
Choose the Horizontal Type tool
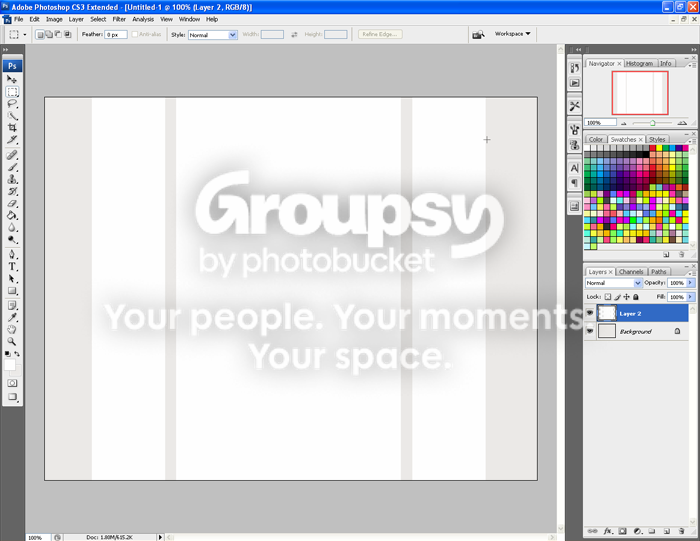[x=12, y=267]
